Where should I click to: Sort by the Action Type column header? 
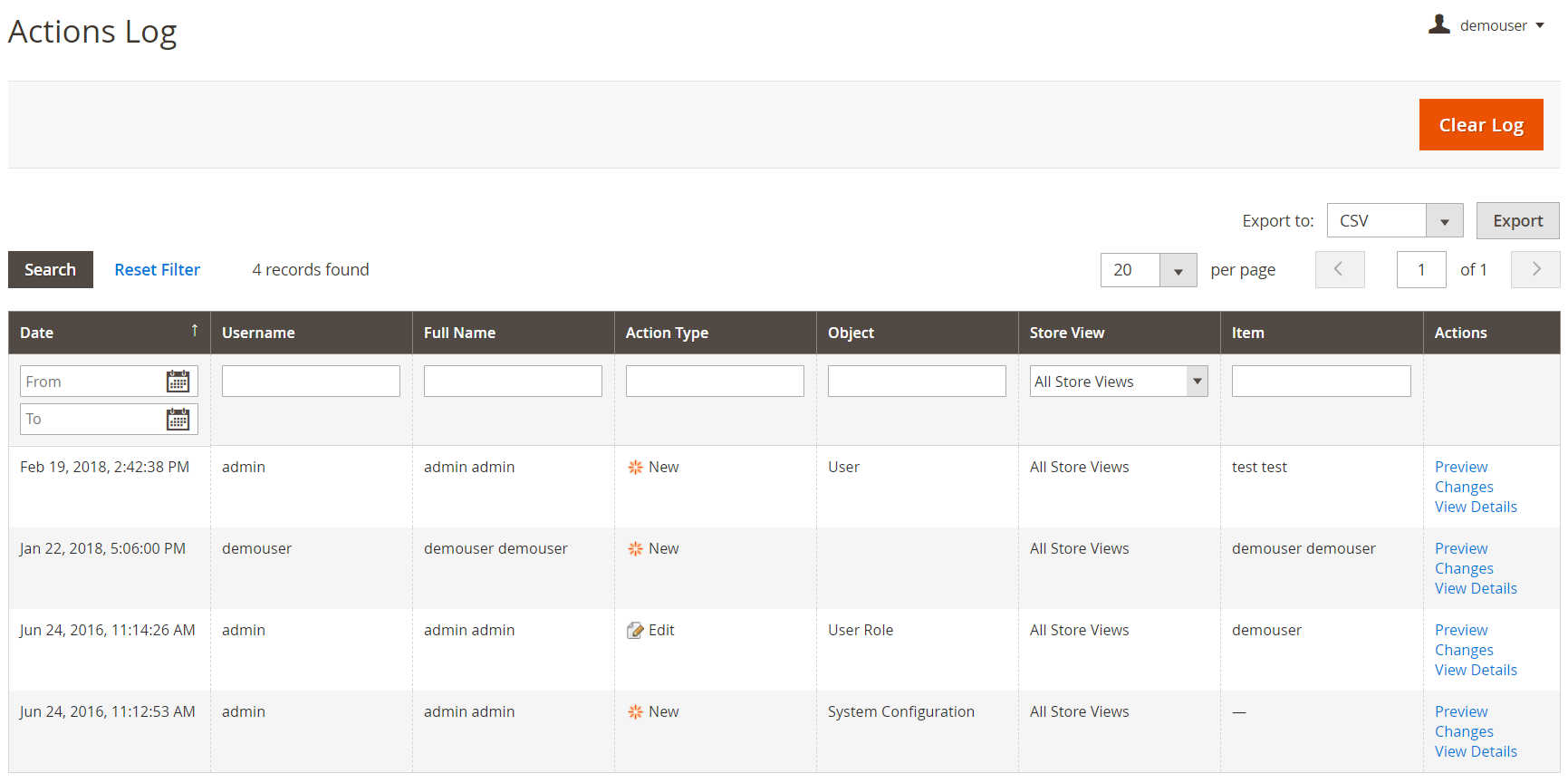point(667,333)
